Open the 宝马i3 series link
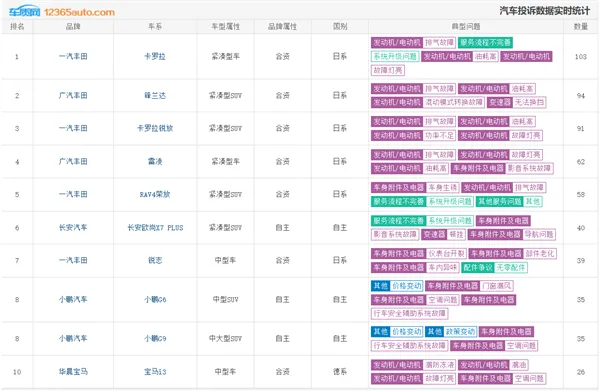The height and width of the screenshot is (391, 600). (x=155, y=371)
